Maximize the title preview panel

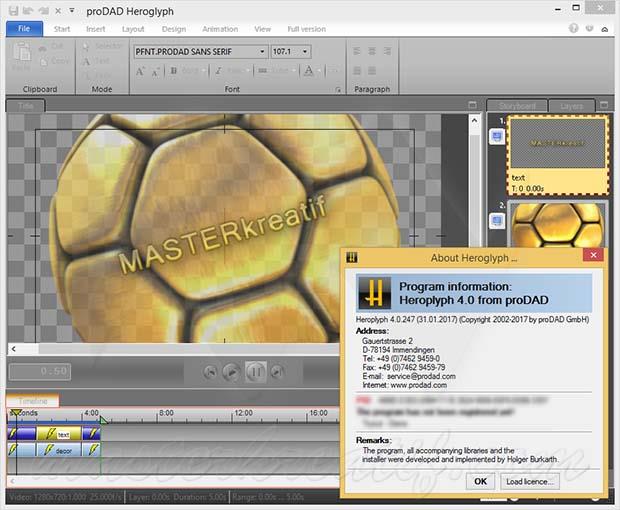(x=473, y=105)
